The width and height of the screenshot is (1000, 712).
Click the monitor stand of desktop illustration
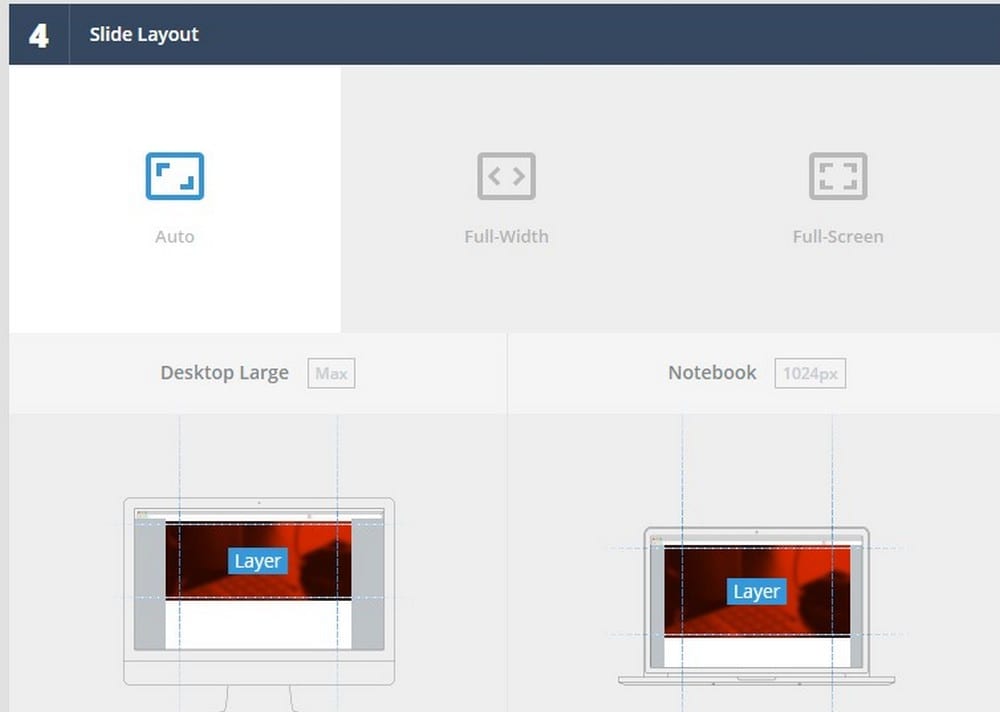tap(259, 699)
